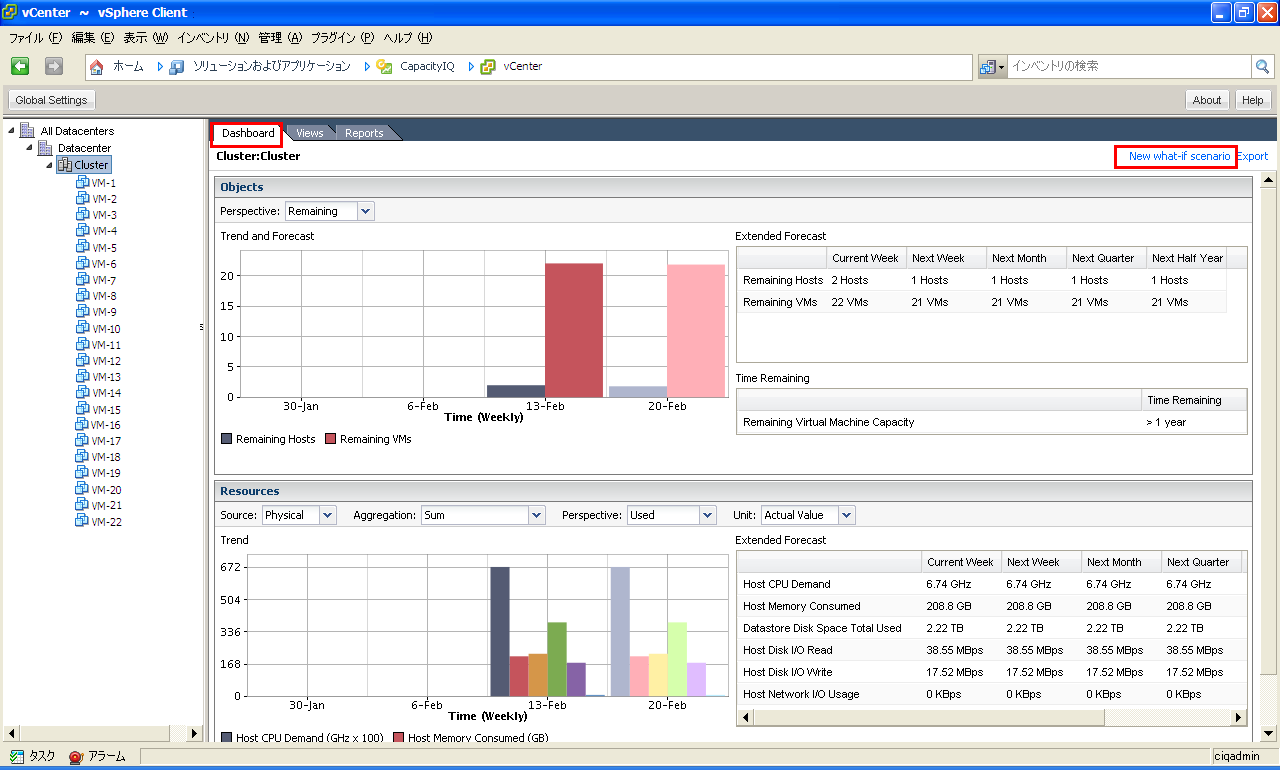
Task: Open the ファイル (File) menu
Action: 36,38
